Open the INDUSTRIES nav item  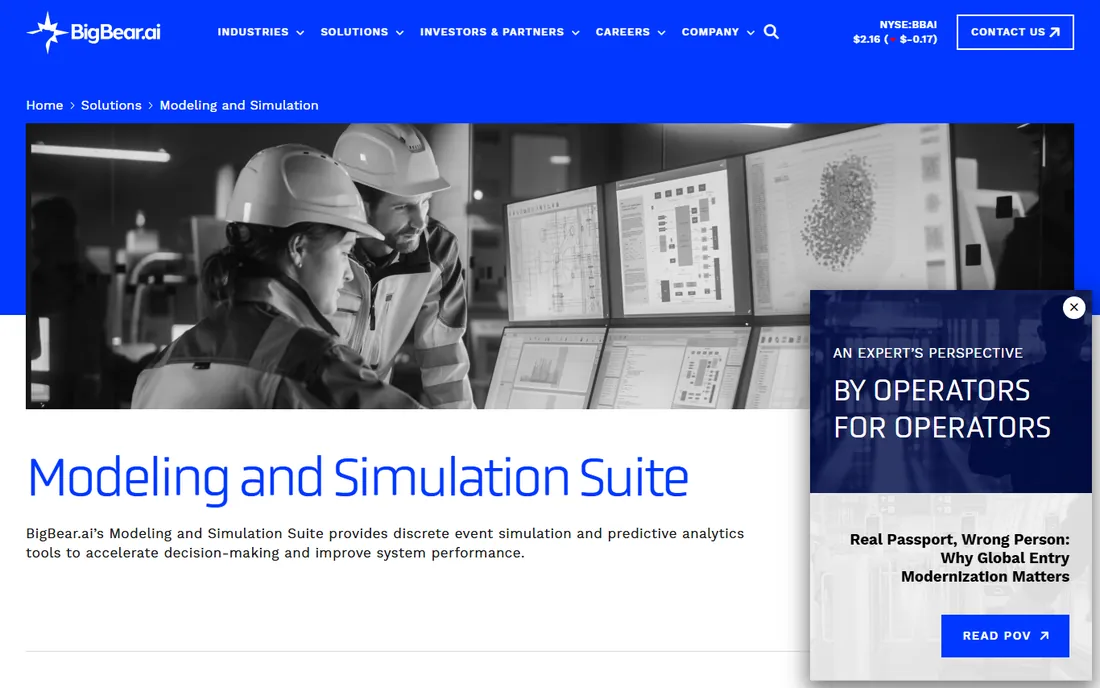pos(253,32)
